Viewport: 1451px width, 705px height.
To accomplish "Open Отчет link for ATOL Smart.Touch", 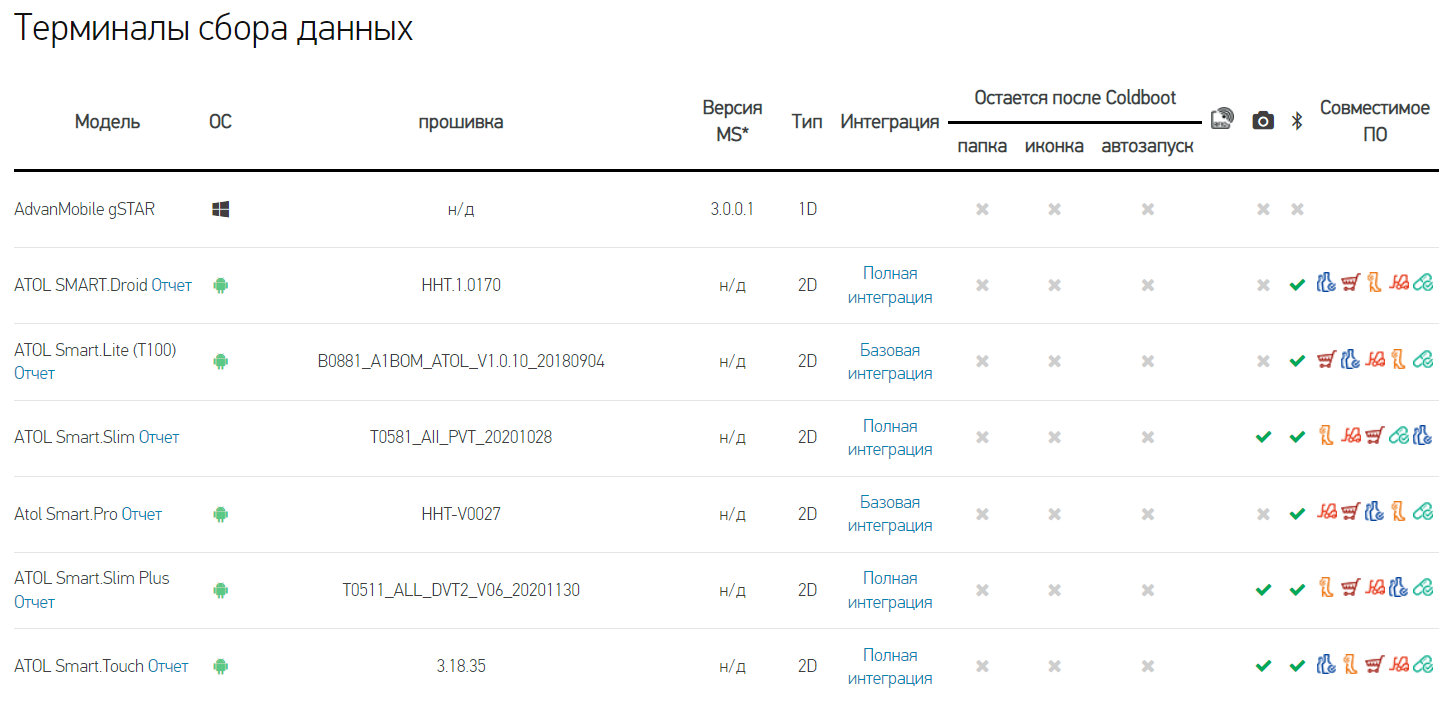I will click(168, 666).
